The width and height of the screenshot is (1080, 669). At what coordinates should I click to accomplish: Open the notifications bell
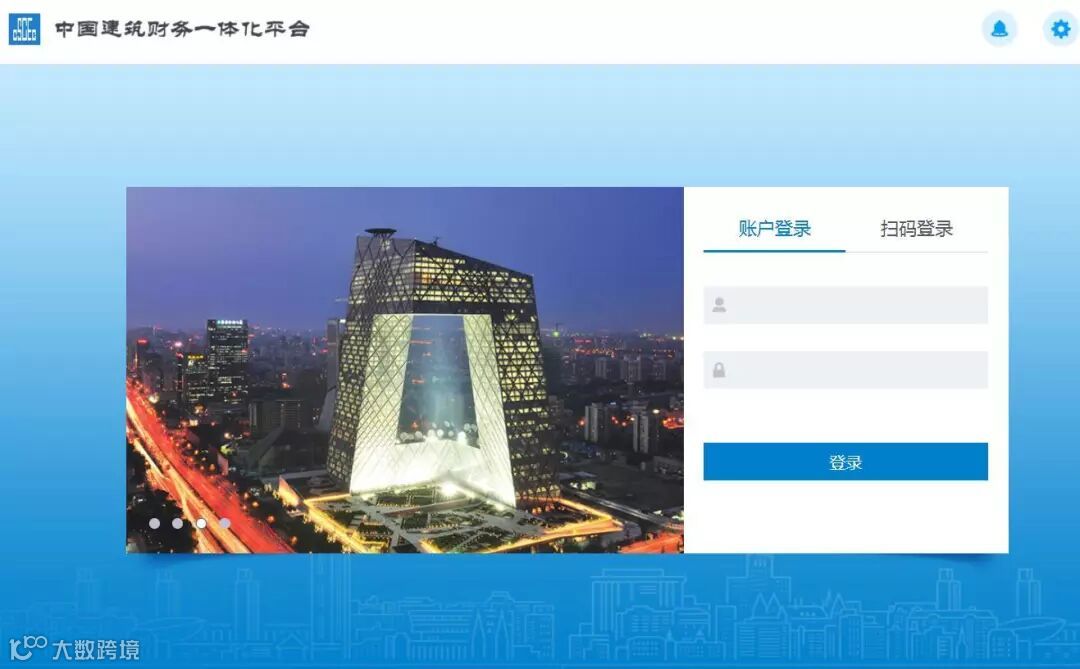click(x=999, y=29)
